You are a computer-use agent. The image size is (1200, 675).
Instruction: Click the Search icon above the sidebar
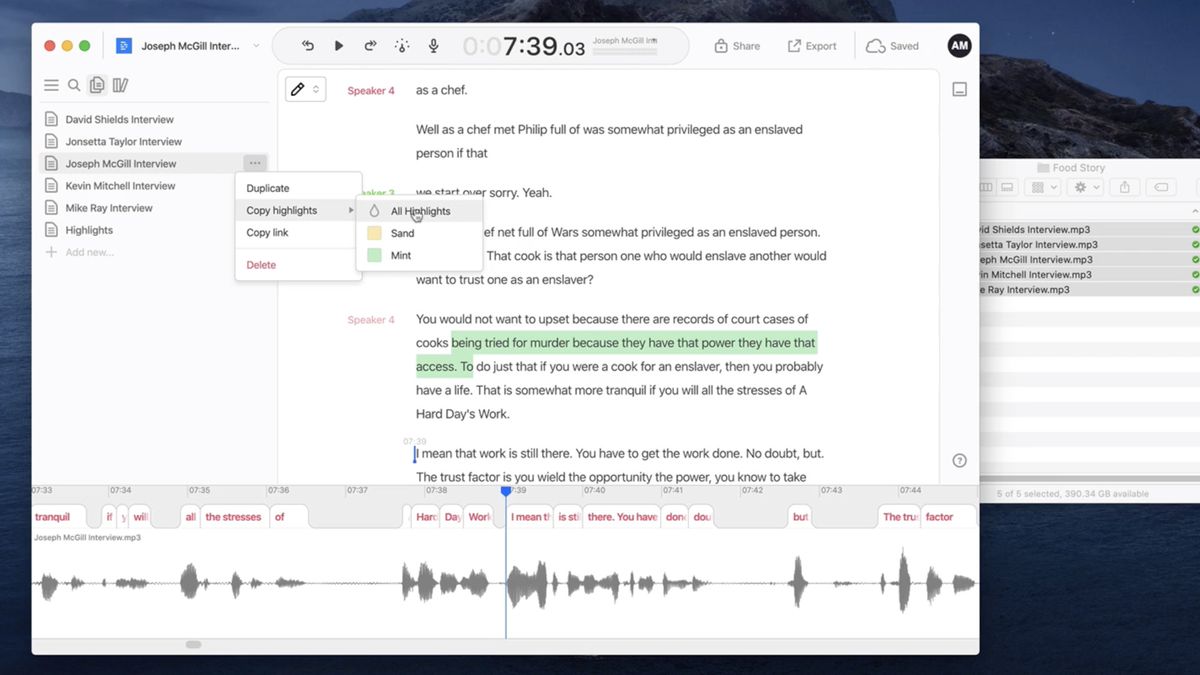73,85
